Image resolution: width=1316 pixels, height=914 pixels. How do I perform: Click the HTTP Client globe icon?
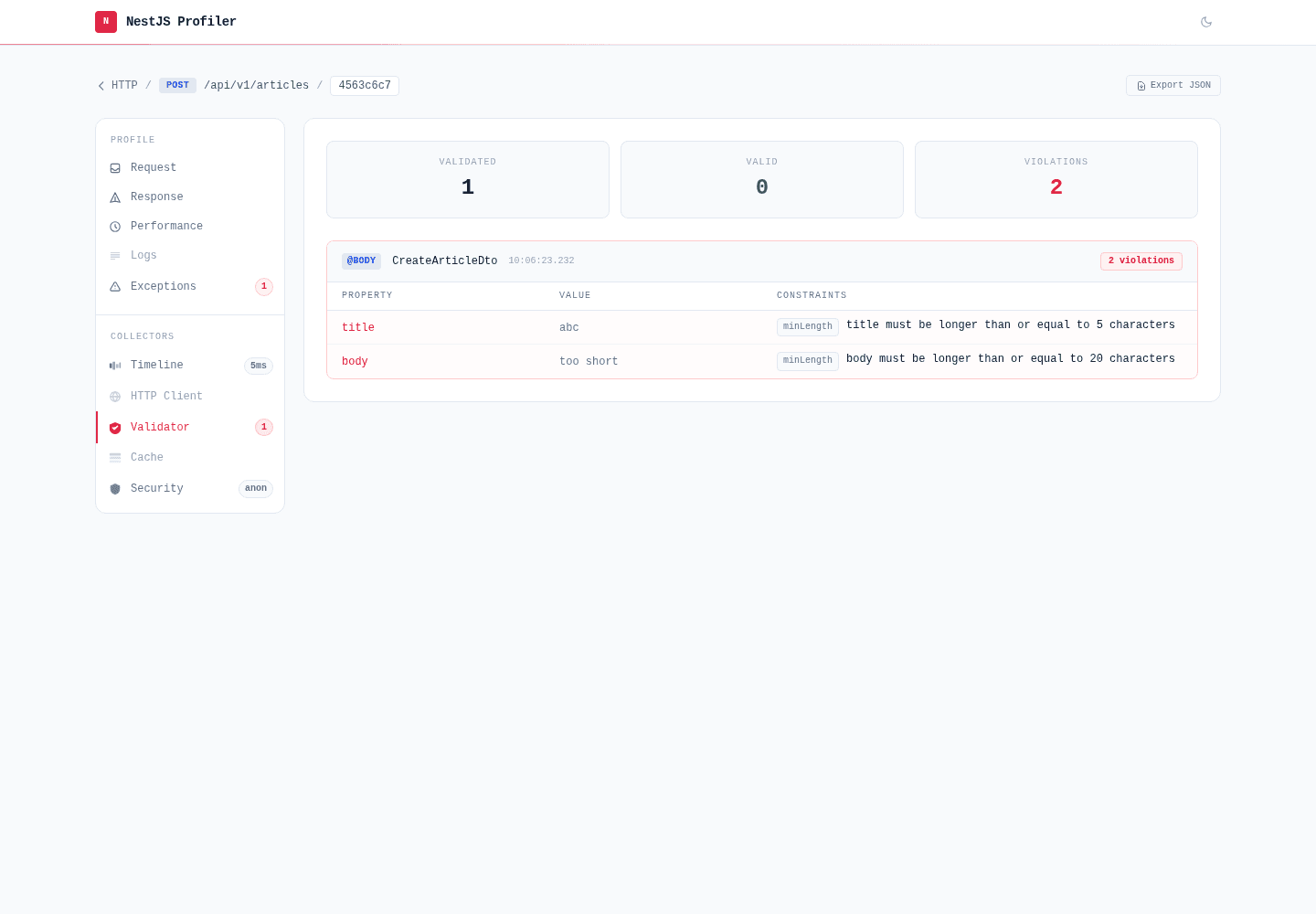click(x=115, y=397)
